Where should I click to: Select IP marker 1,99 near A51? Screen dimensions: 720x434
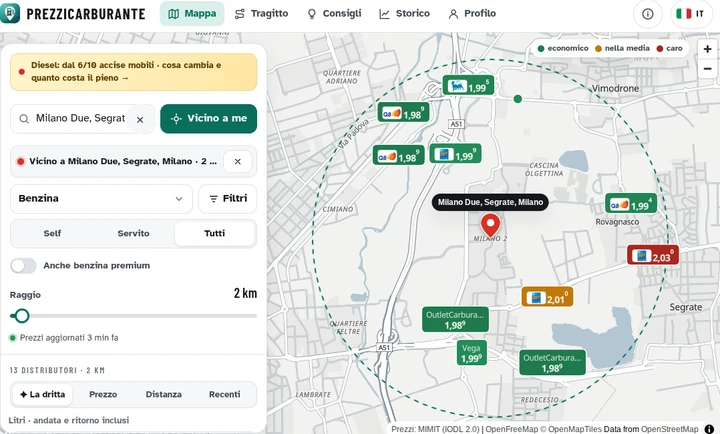pyautogui.click(x=456, y=154)
